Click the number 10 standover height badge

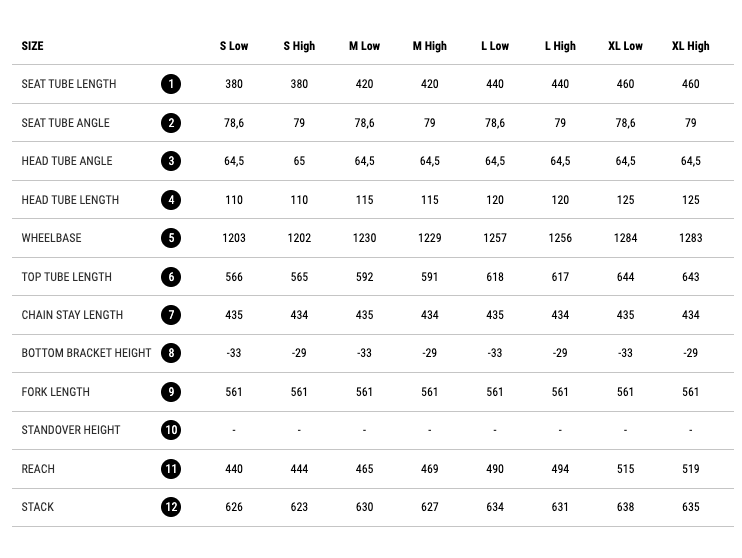(171, 430)
